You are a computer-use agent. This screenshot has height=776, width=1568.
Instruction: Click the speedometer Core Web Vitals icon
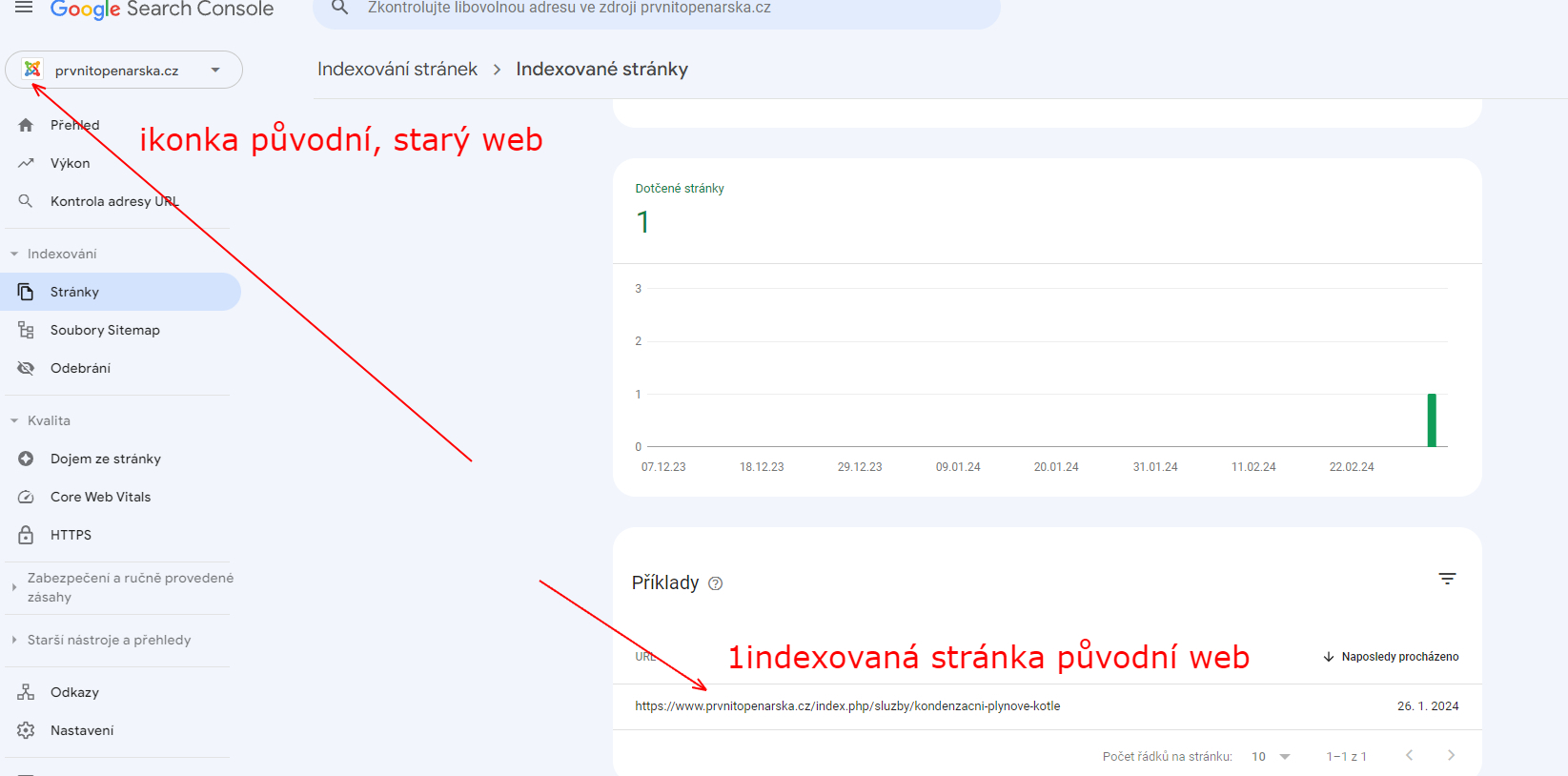click(26, 497)
